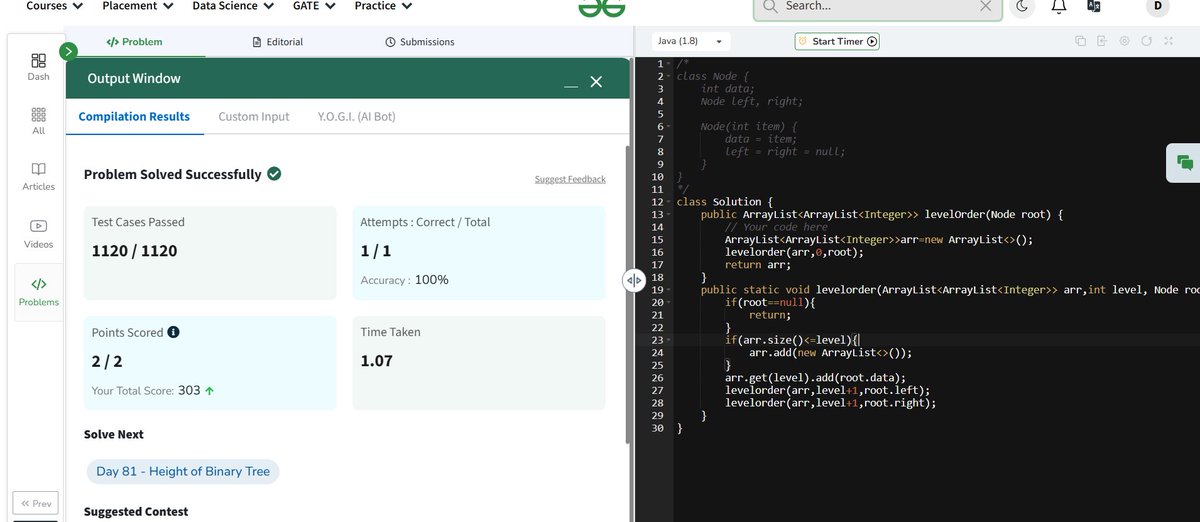
Task: Fold code at line 23 arrow
Action: 668,340
